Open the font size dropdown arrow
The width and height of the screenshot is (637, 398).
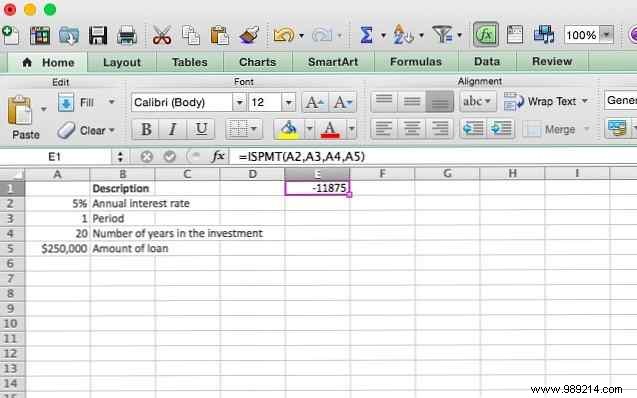pos(288,102)
